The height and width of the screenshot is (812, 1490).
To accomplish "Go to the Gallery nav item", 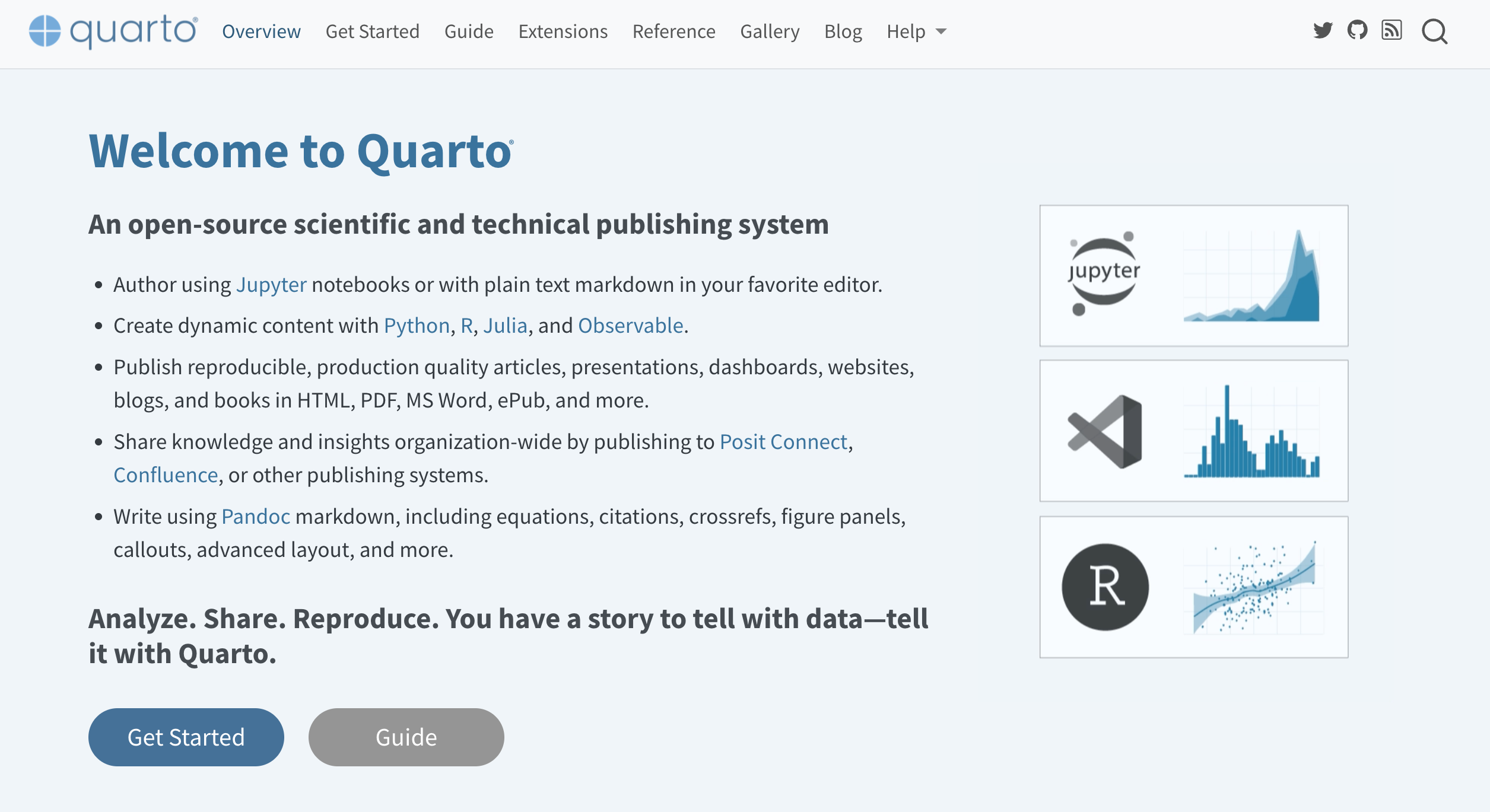I will tap(770, 31).
